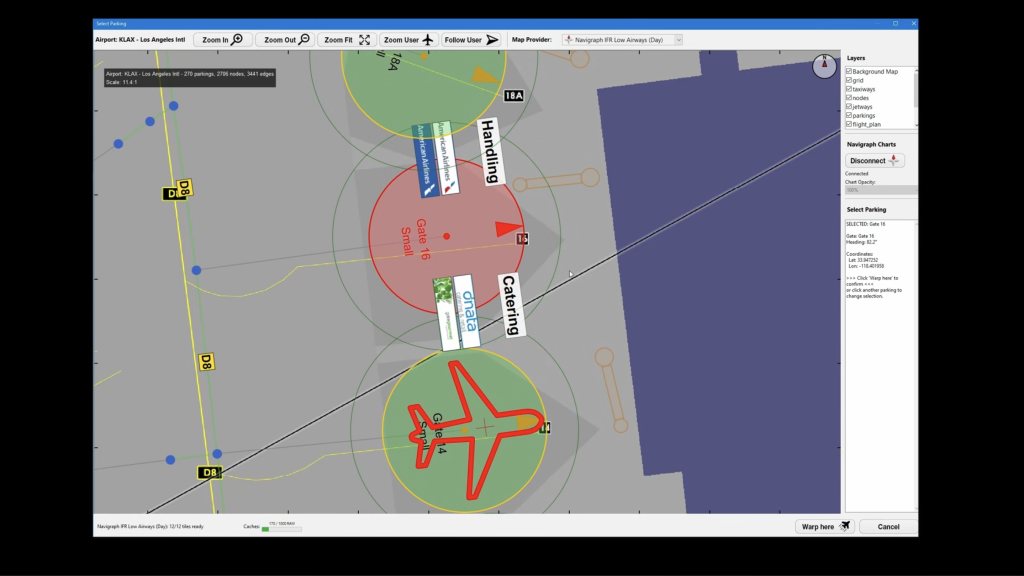Click the green Caches progress bar

pos(281,529)
